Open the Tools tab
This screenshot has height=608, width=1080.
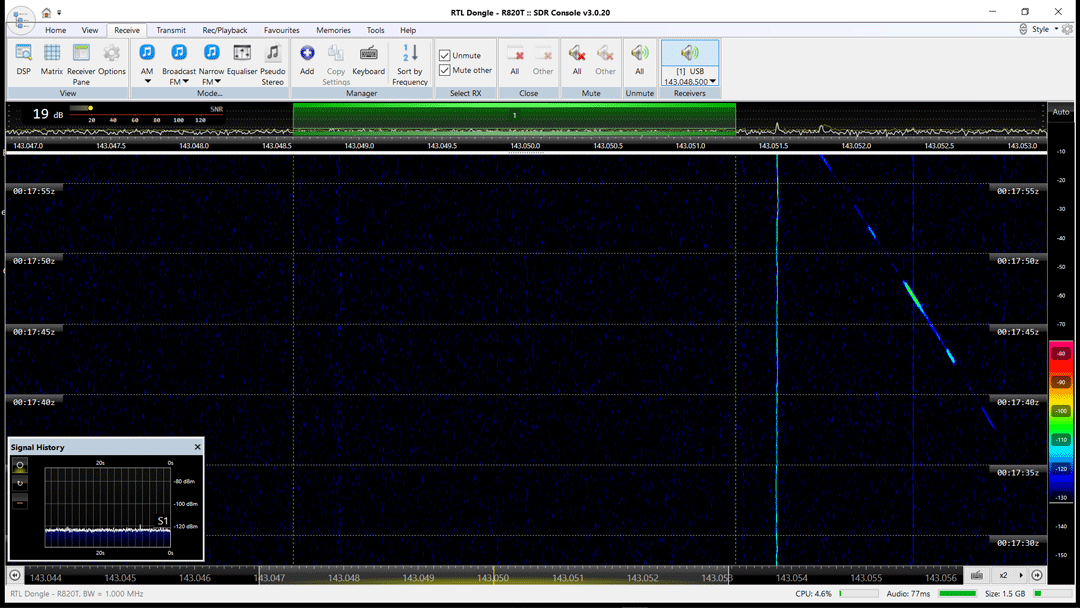[375, 30]
